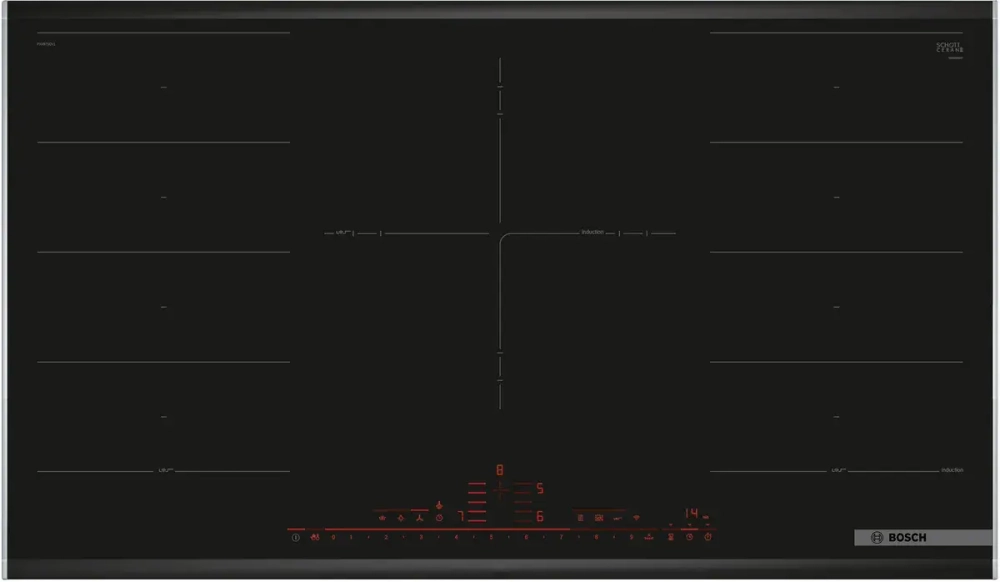Tap the wiping protection cleaning icon
This screenshot has width=1000, height=582.
coord(618,518)
